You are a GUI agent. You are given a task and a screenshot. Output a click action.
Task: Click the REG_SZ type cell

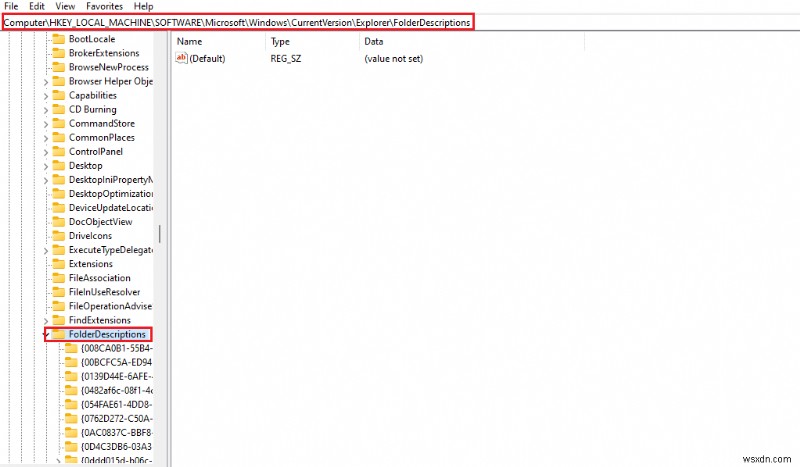pyautogui.click(x=286, y=59)
